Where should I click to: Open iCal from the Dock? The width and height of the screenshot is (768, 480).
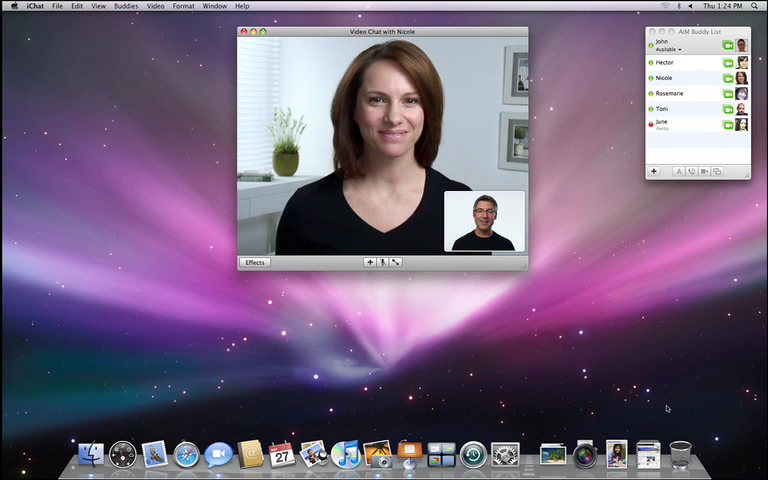click(x=282, y=455)
